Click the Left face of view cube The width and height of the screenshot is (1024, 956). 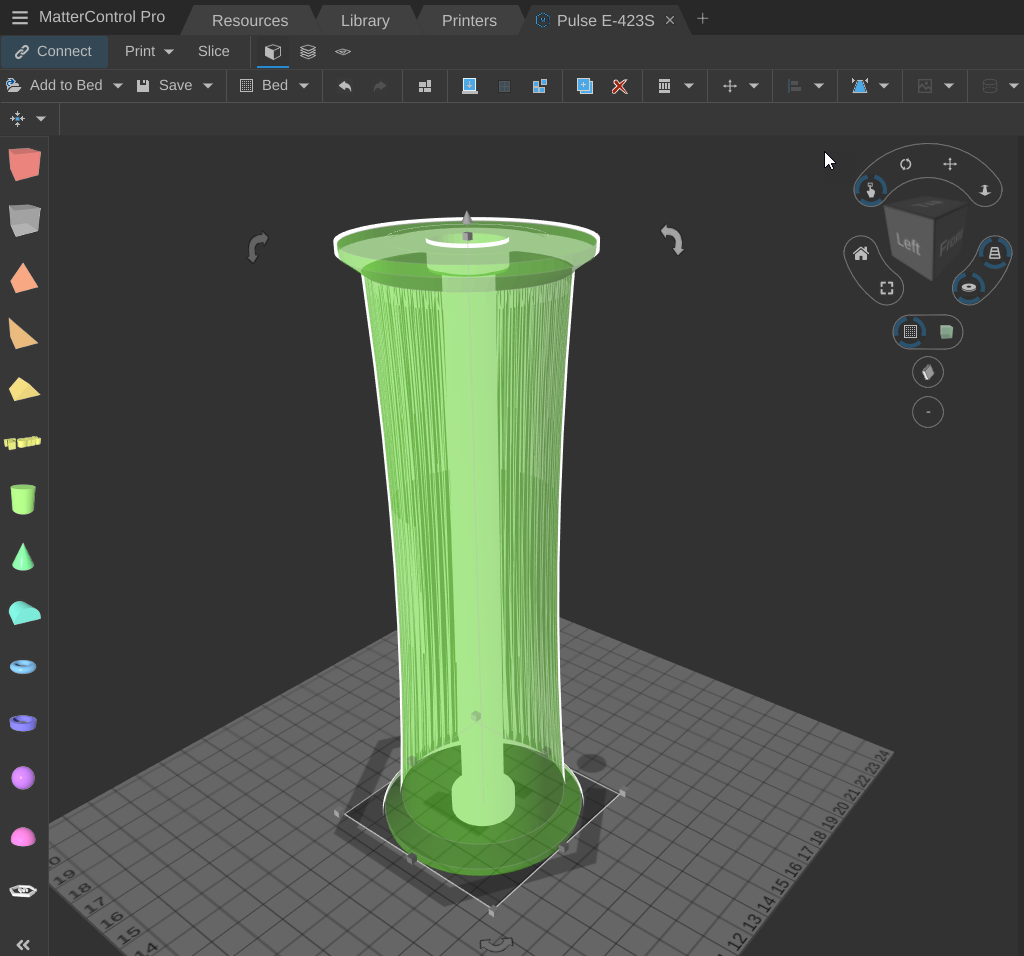click(908, 244)
